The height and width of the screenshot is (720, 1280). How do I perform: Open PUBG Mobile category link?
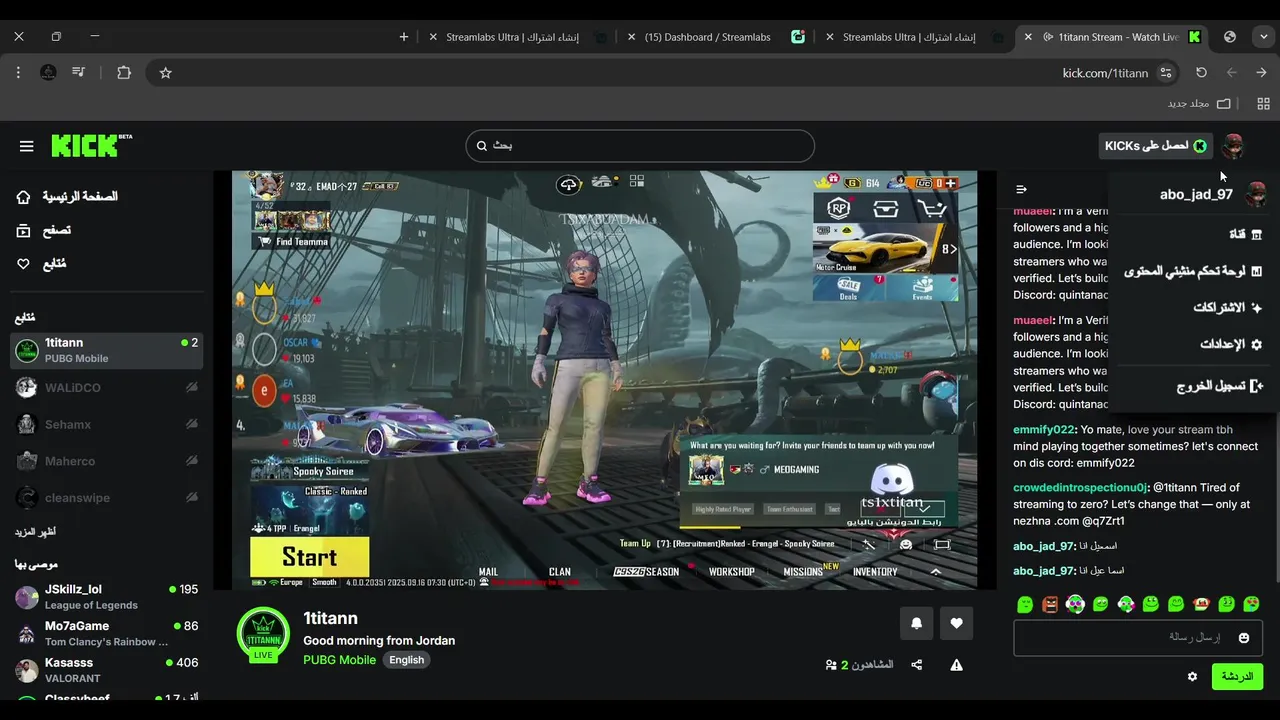tap(340, 660)
